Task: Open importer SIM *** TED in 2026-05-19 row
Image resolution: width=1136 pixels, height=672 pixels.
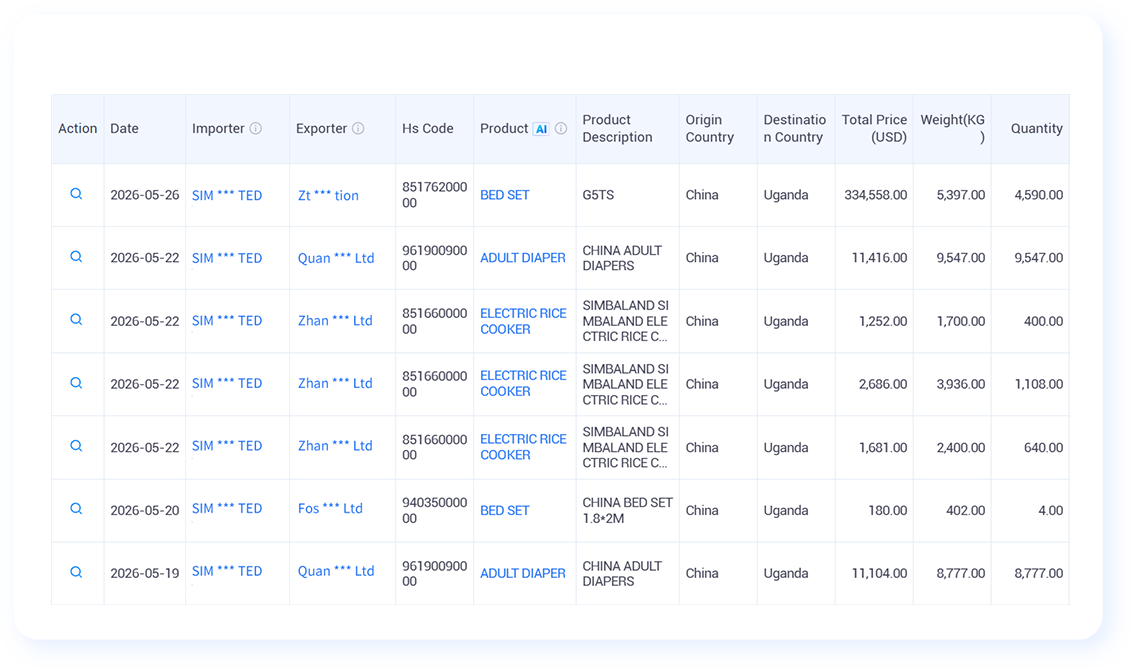Action: click(227, 571)
